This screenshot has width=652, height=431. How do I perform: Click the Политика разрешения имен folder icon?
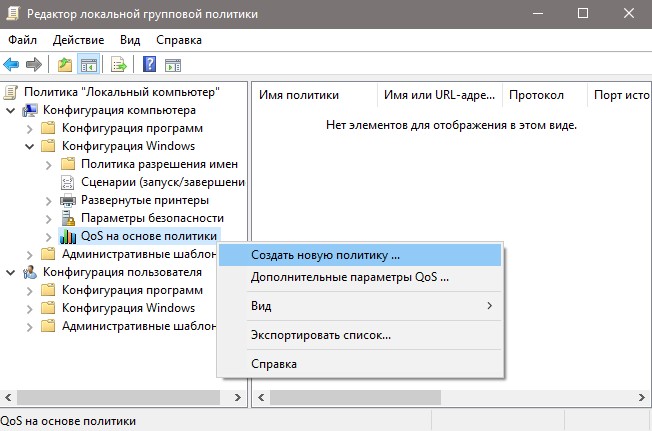68,164
